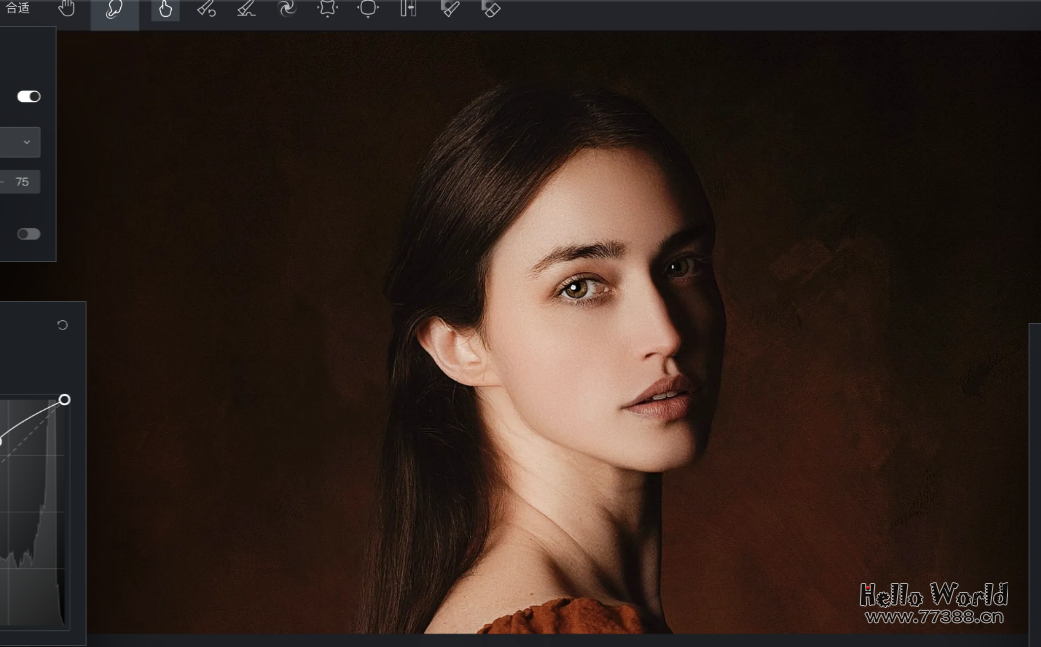Turn on the disabled gray toggle switch

(29, 234)
